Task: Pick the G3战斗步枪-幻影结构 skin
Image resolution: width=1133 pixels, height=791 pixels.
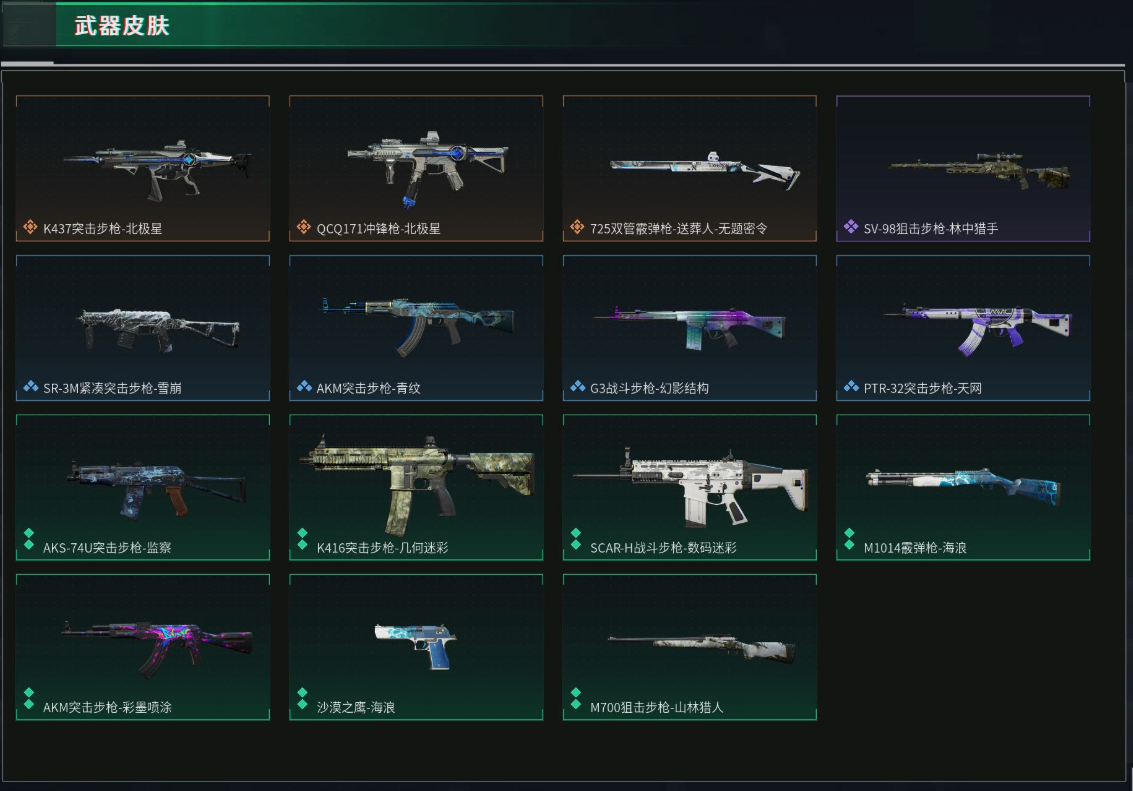Action: point(690,328)
